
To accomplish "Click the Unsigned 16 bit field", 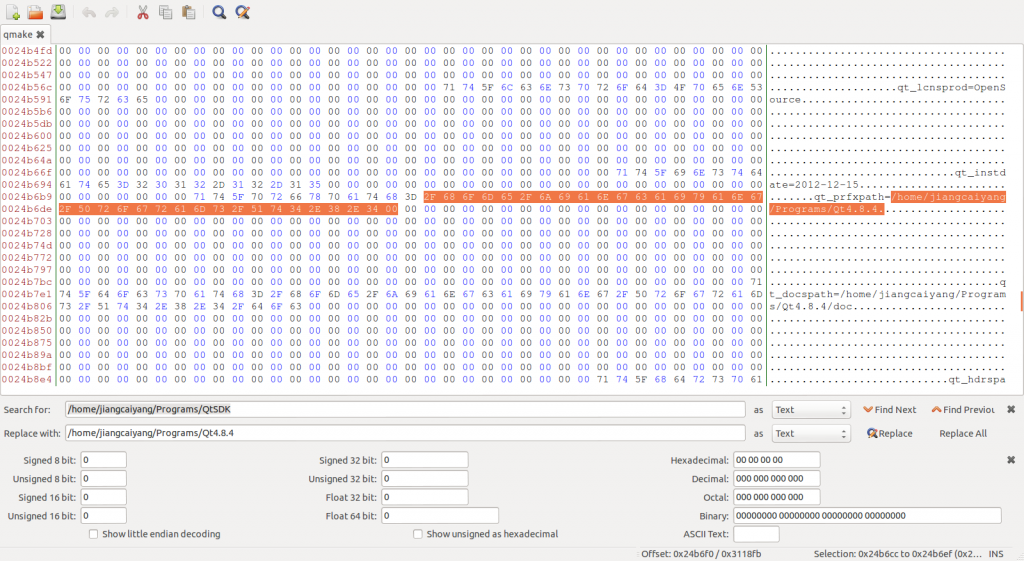I will 103,516.
